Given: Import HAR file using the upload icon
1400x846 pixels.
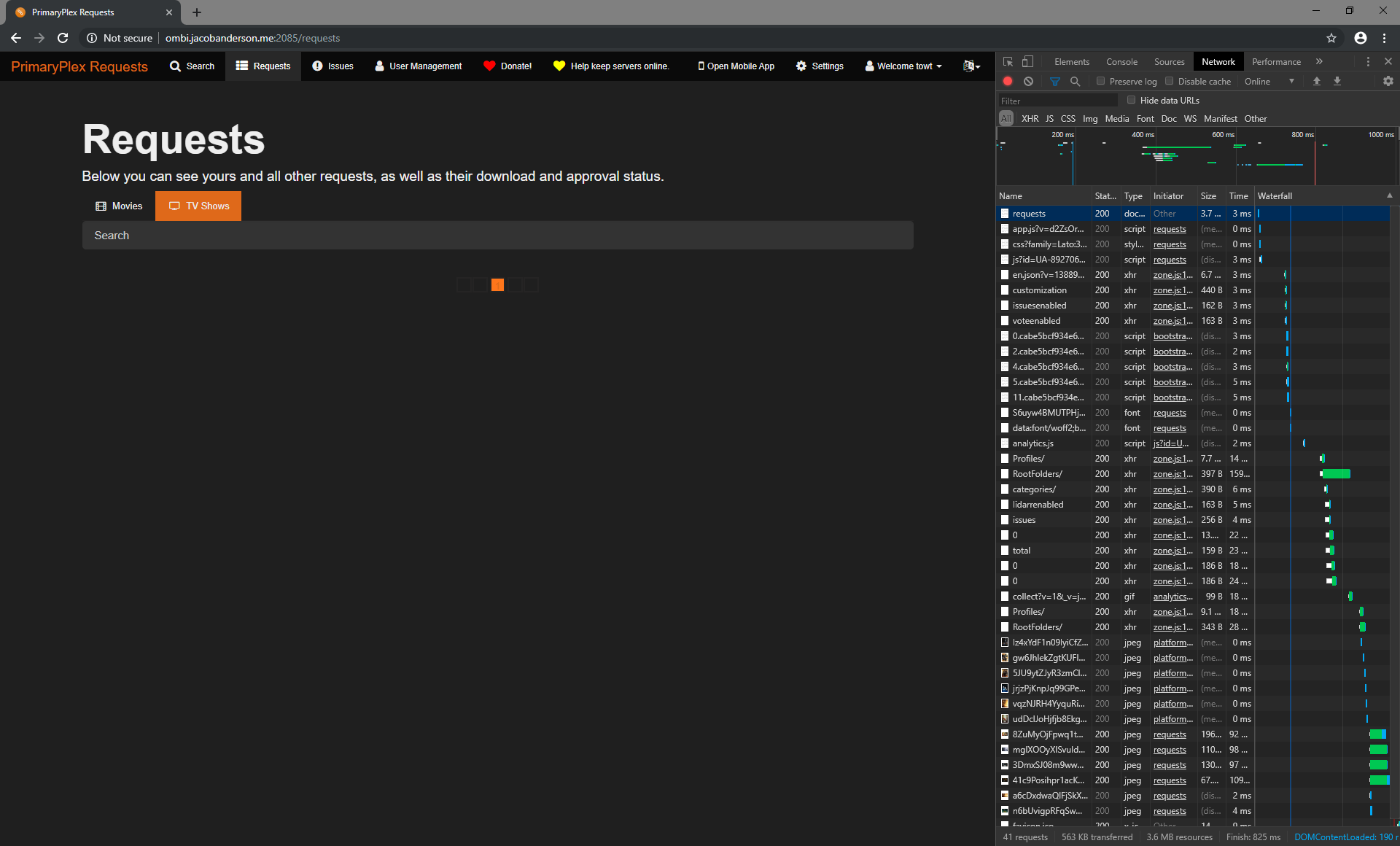Looking at the screenshot, I should 1317,81.
